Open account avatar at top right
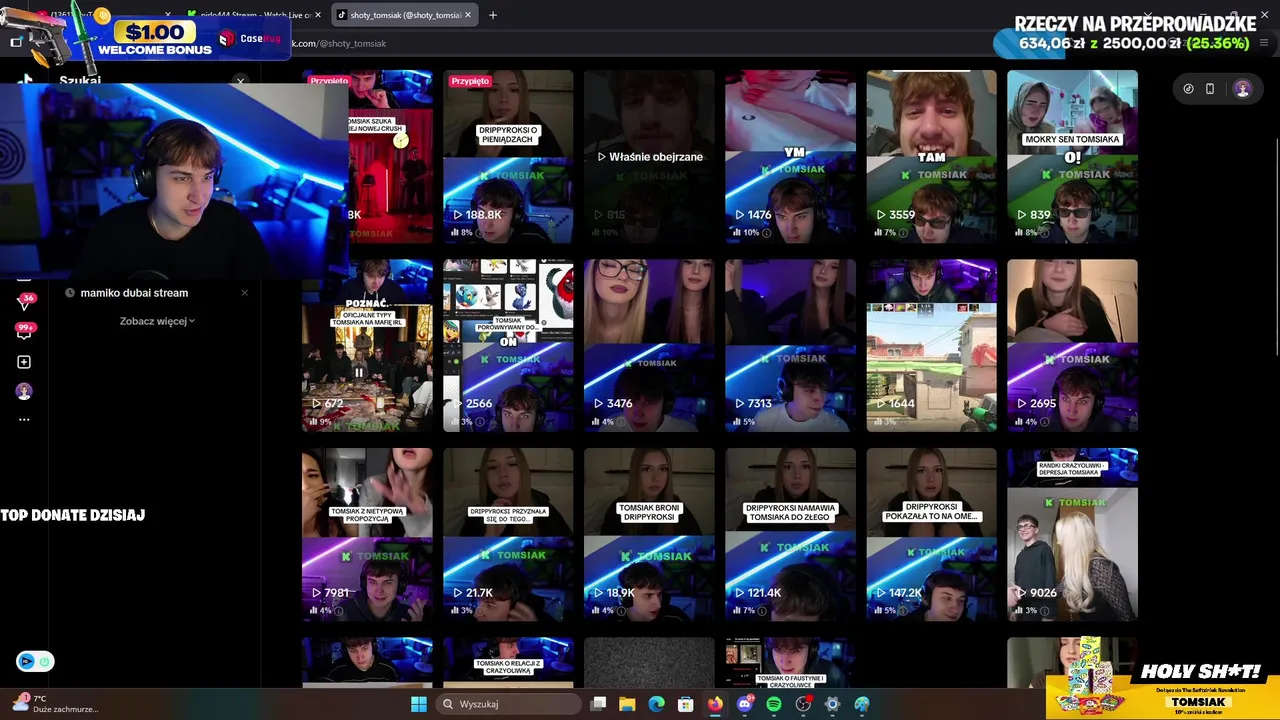 (x=1242, y=89)
